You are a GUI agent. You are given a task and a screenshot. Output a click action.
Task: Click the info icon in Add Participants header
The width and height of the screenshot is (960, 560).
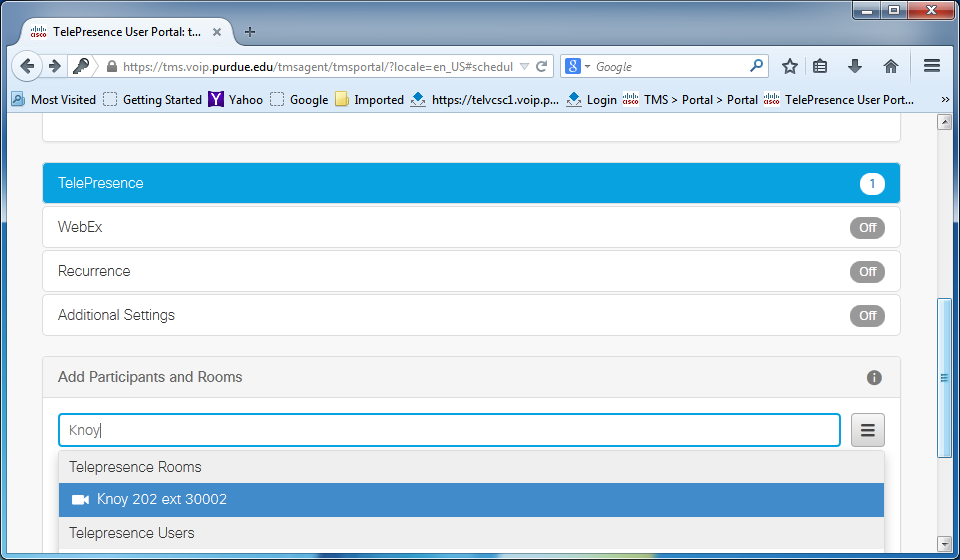[x=874, y=377]
